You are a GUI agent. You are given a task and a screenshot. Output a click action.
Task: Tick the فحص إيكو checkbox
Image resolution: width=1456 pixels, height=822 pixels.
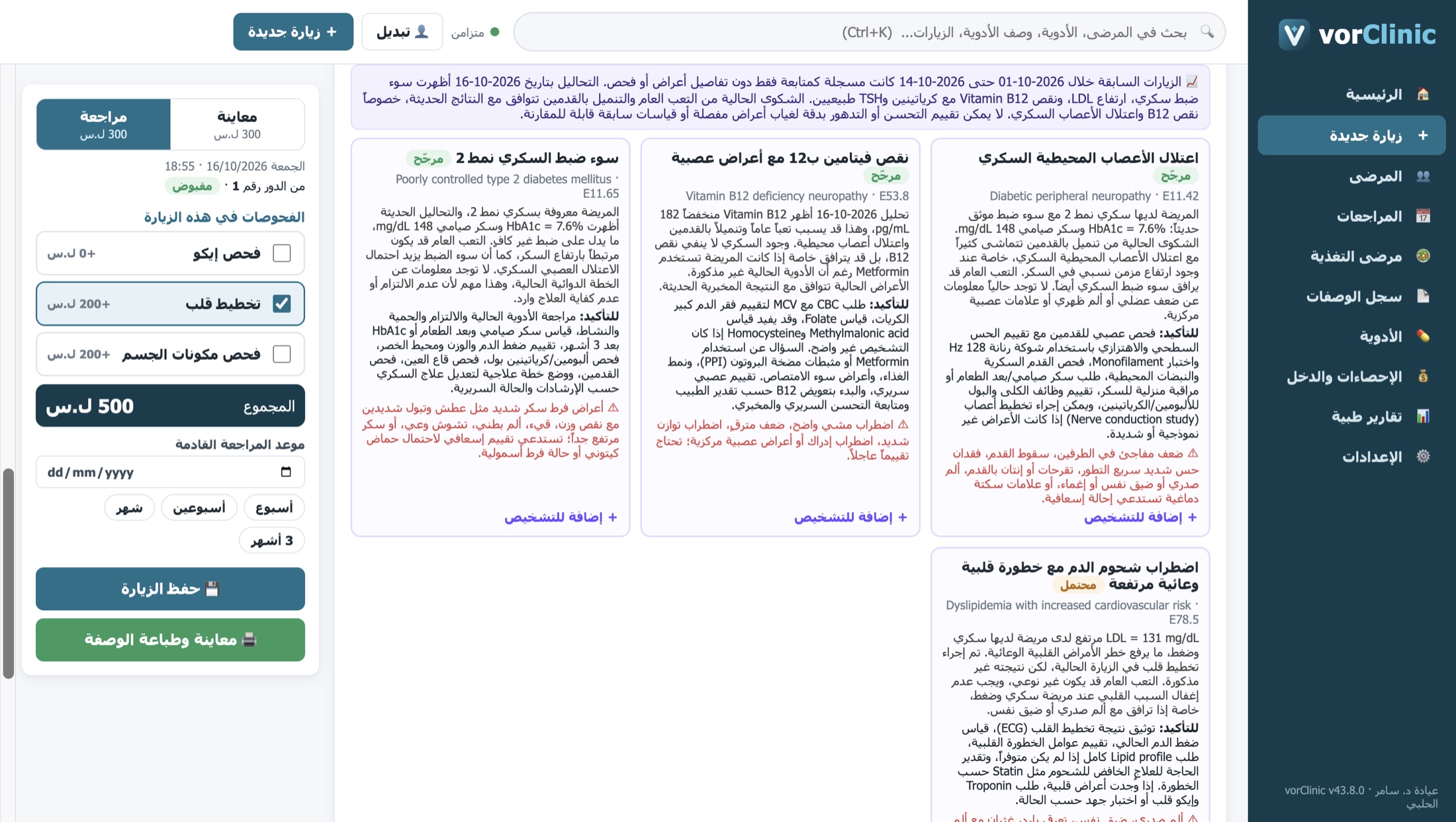(282, 253)
